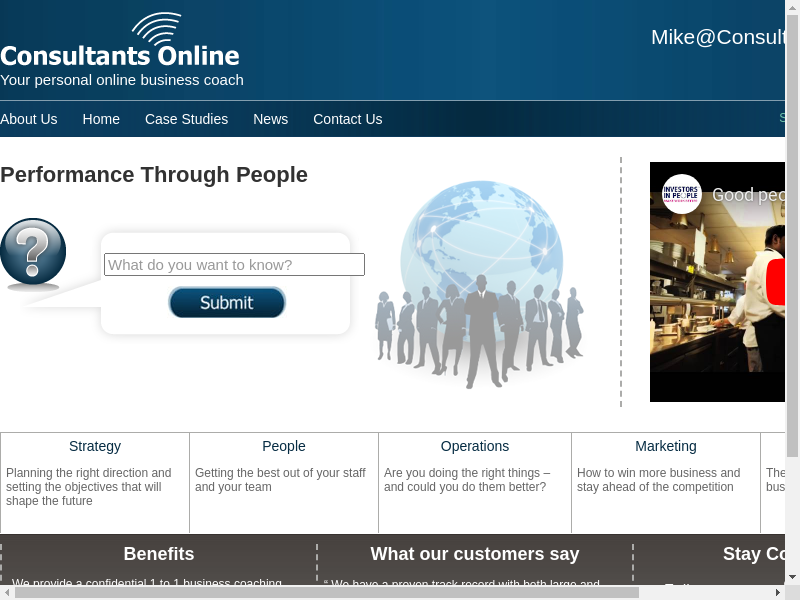The width and height of the screenshot is (800, 600).
Task: Click the blue question mark icon
Action: coord(33,253)
